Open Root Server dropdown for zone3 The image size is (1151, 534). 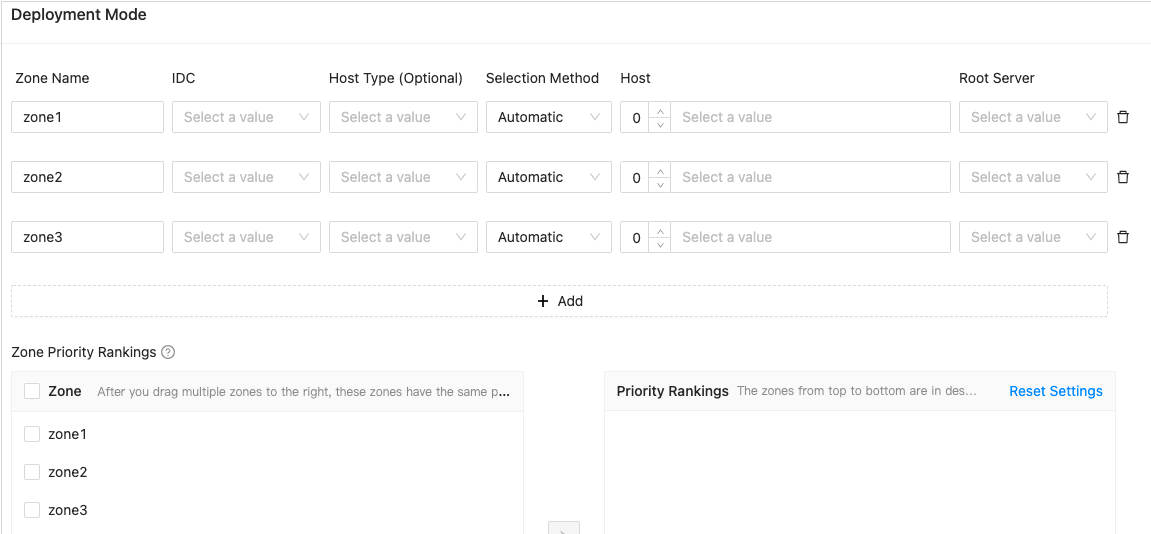pyautogui.click(x=1033, y=237)
